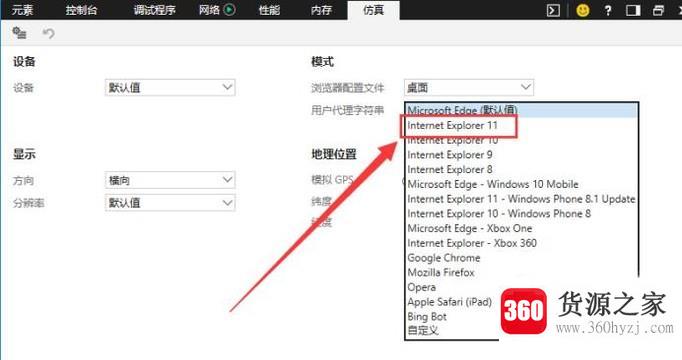Screen dimensions: 682x360
Task: Open the 元素 (Elements) tab
Action: click(22, 10)
